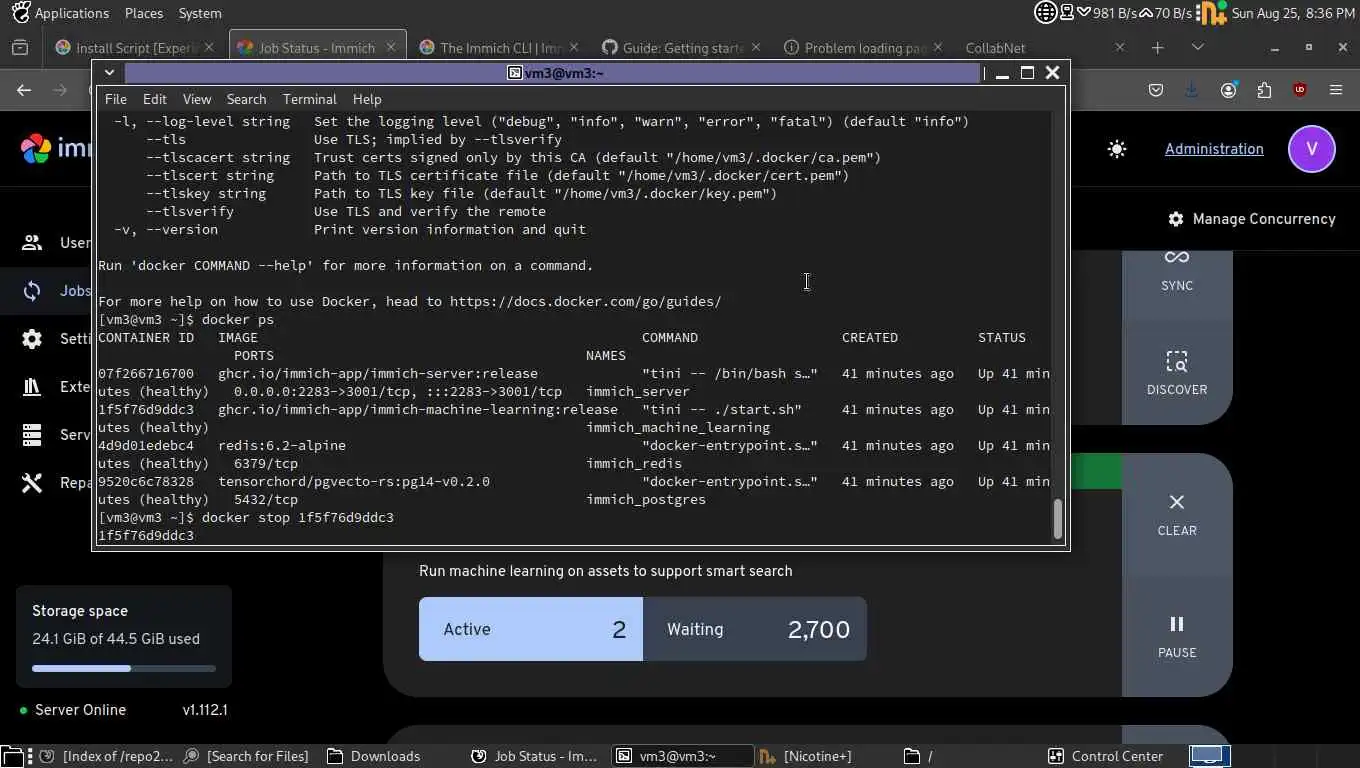Click the Waiting 2,700 counter
This screenshot has height=768, width=1360.
(x=755, y=629)
